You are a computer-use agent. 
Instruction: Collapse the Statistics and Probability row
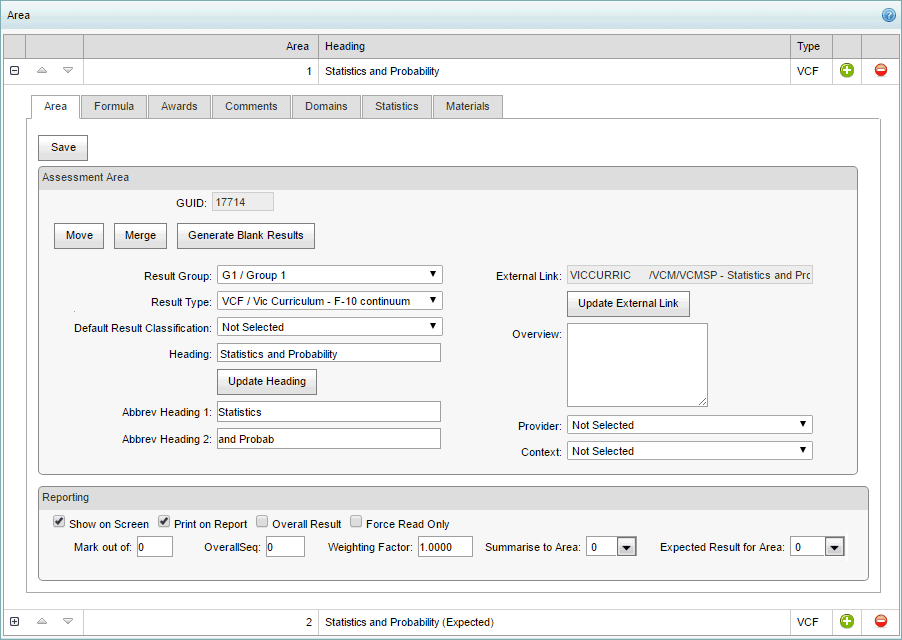click(15, 71)
